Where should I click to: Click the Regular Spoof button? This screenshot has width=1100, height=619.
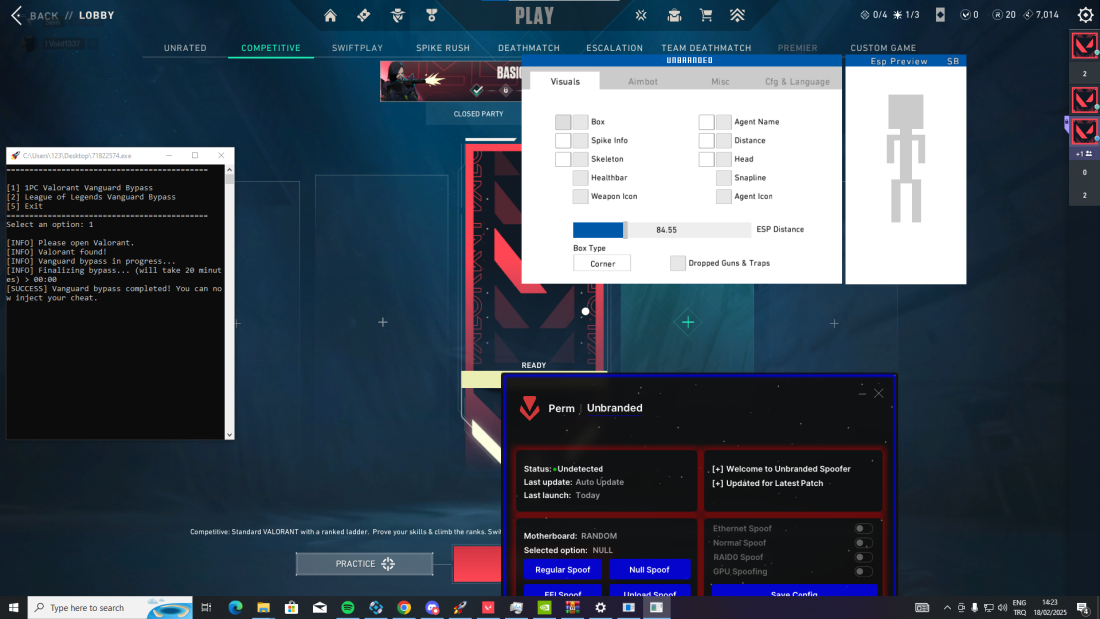[x=563, y=570]
